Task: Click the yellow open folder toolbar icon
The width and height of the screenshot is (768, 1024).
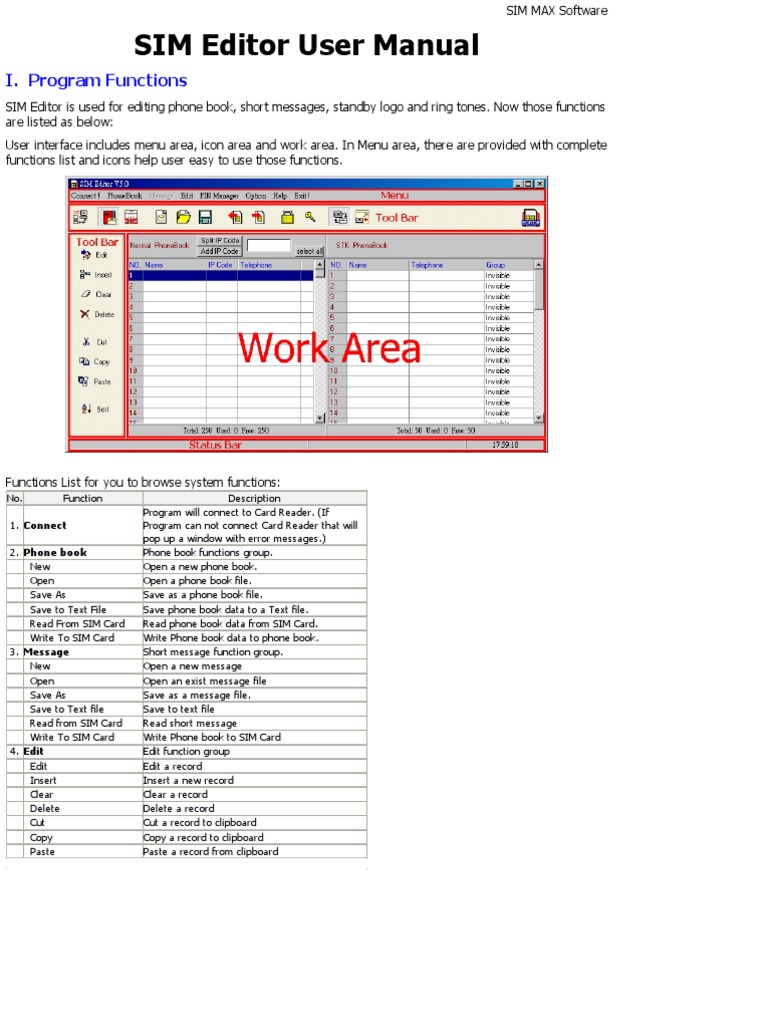Action: click(x=183, y=217)
